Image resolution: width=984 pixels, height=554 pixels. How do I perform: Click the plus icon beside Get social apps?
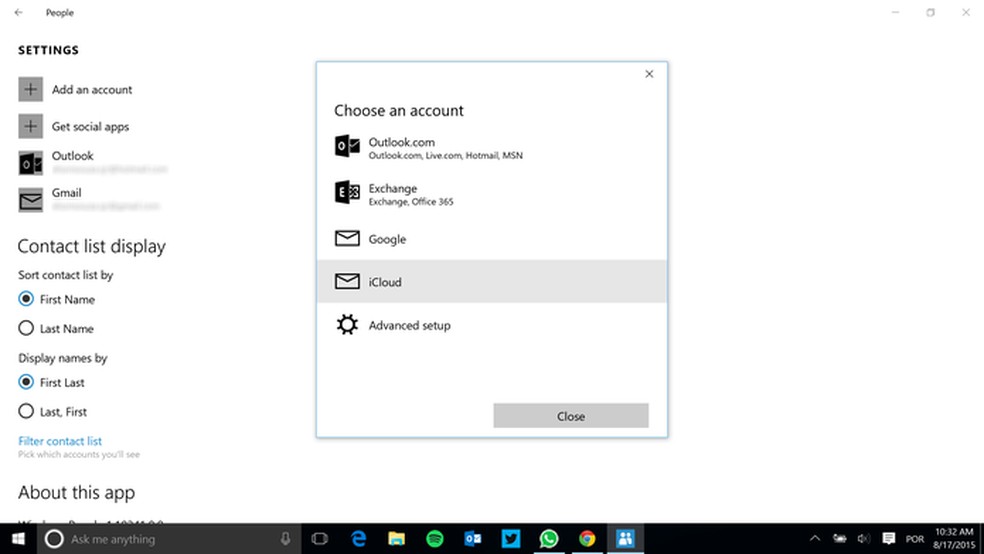click(x=30, y=126)
